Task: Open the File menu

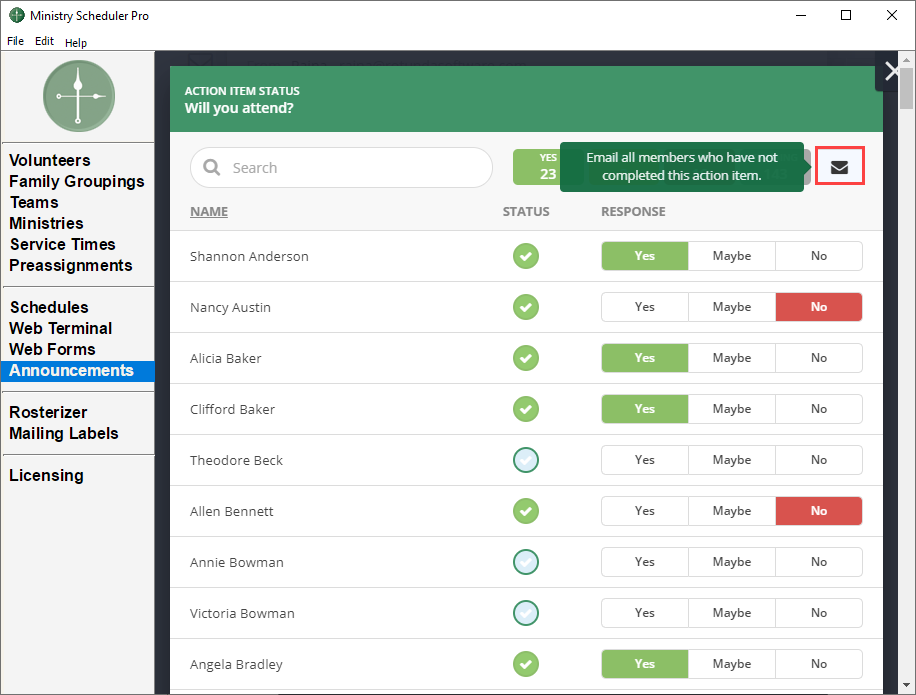Action: click(16, 41)
